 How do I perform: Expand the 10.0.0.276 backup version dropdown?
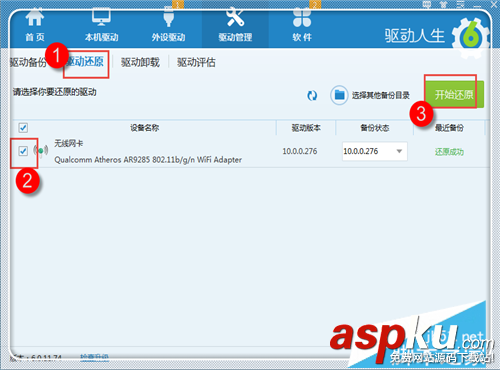coord(374,151)
